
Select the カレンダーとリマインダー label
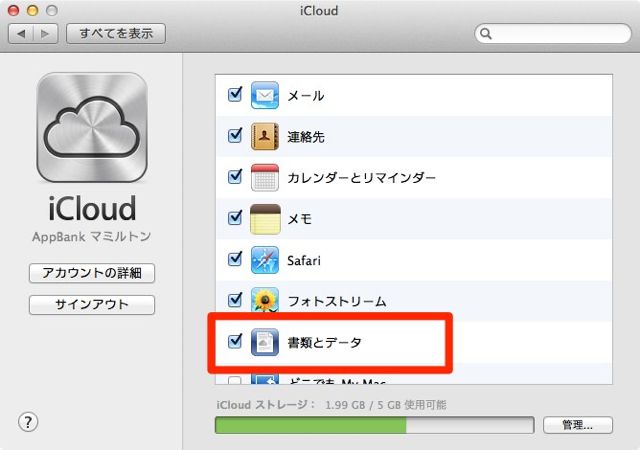click(x=362, y=178)
